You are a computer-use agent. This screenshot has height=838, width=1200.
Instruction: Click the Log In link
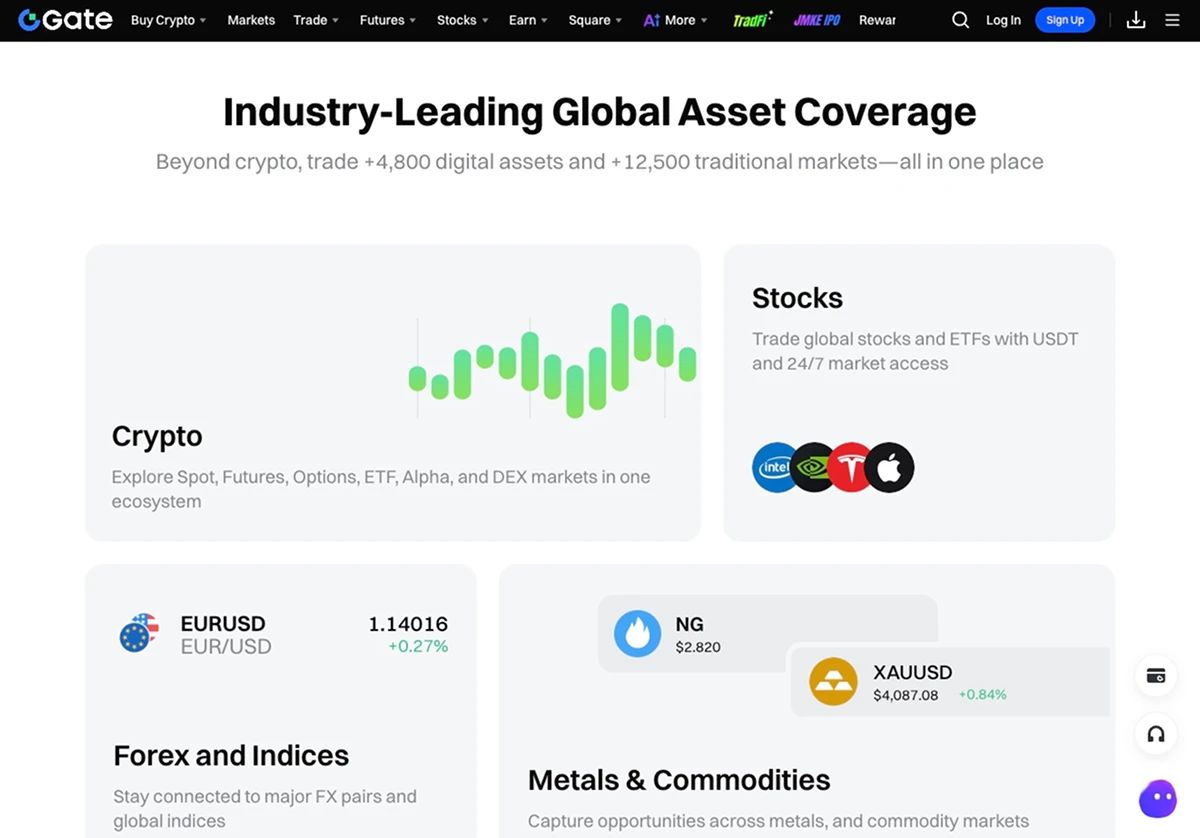click(1003, 20)
